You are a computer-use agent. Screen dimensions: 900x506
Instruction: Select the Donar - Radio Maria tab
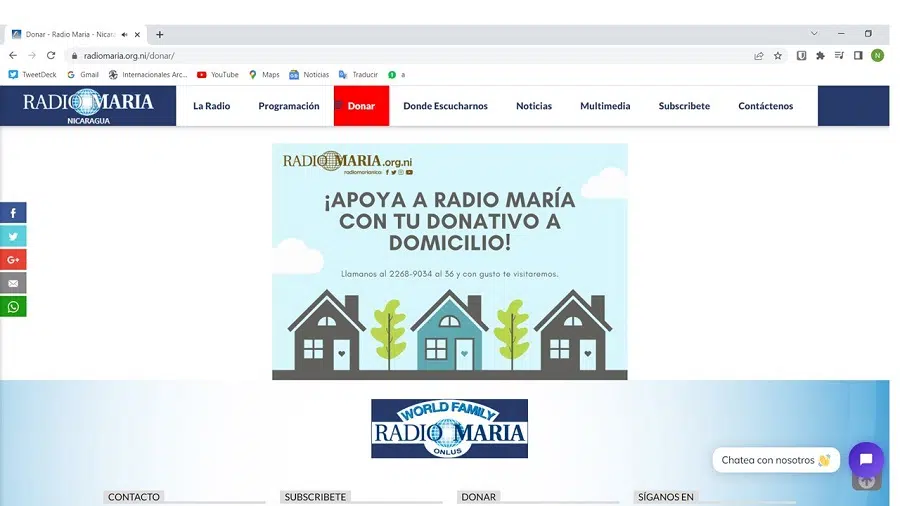point(75,34)
